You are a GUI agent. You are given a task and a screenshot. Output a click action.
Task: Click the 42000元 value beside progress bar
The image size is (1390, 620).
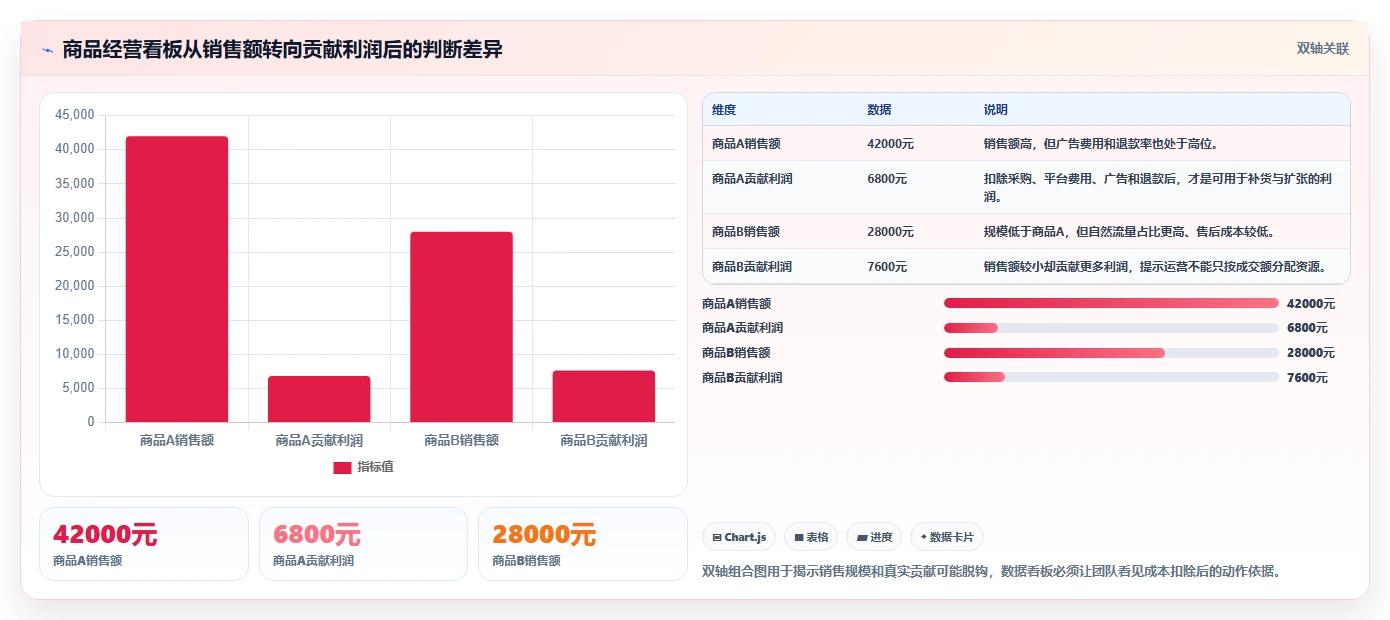pos(1311,304)
